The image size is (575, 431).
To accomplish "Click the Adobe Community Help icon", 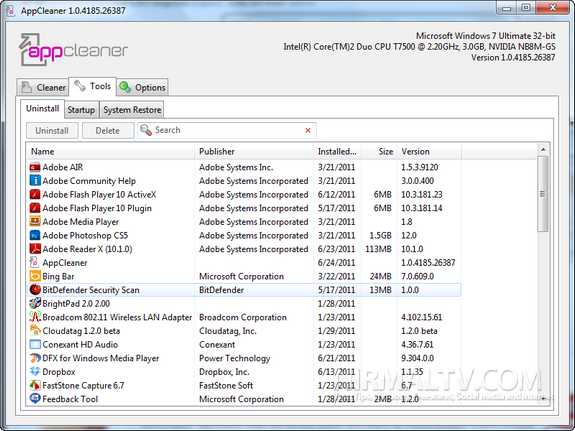I will point(35,181).
